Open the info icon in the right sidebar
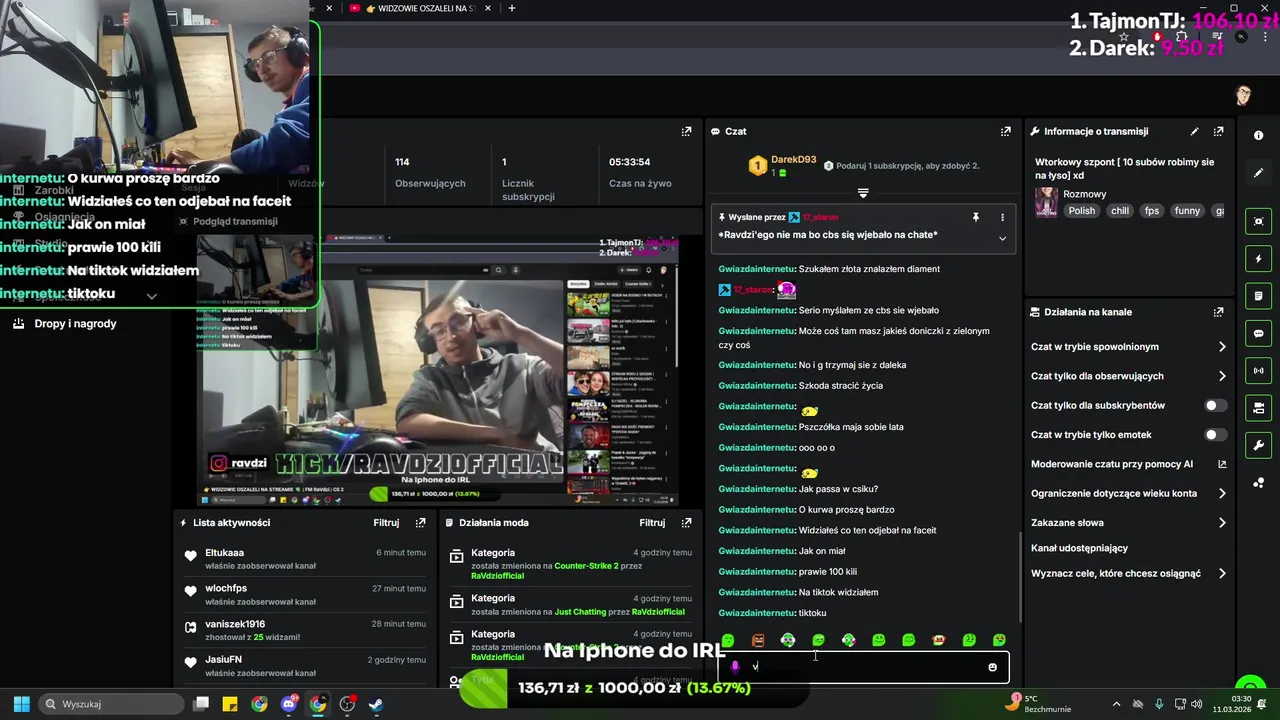1280x720 pixels. coord(1258,135)
